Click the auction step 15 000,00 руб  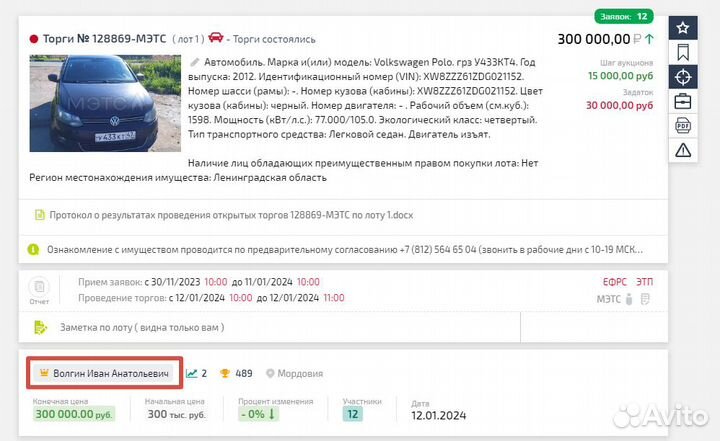[620, 76]
